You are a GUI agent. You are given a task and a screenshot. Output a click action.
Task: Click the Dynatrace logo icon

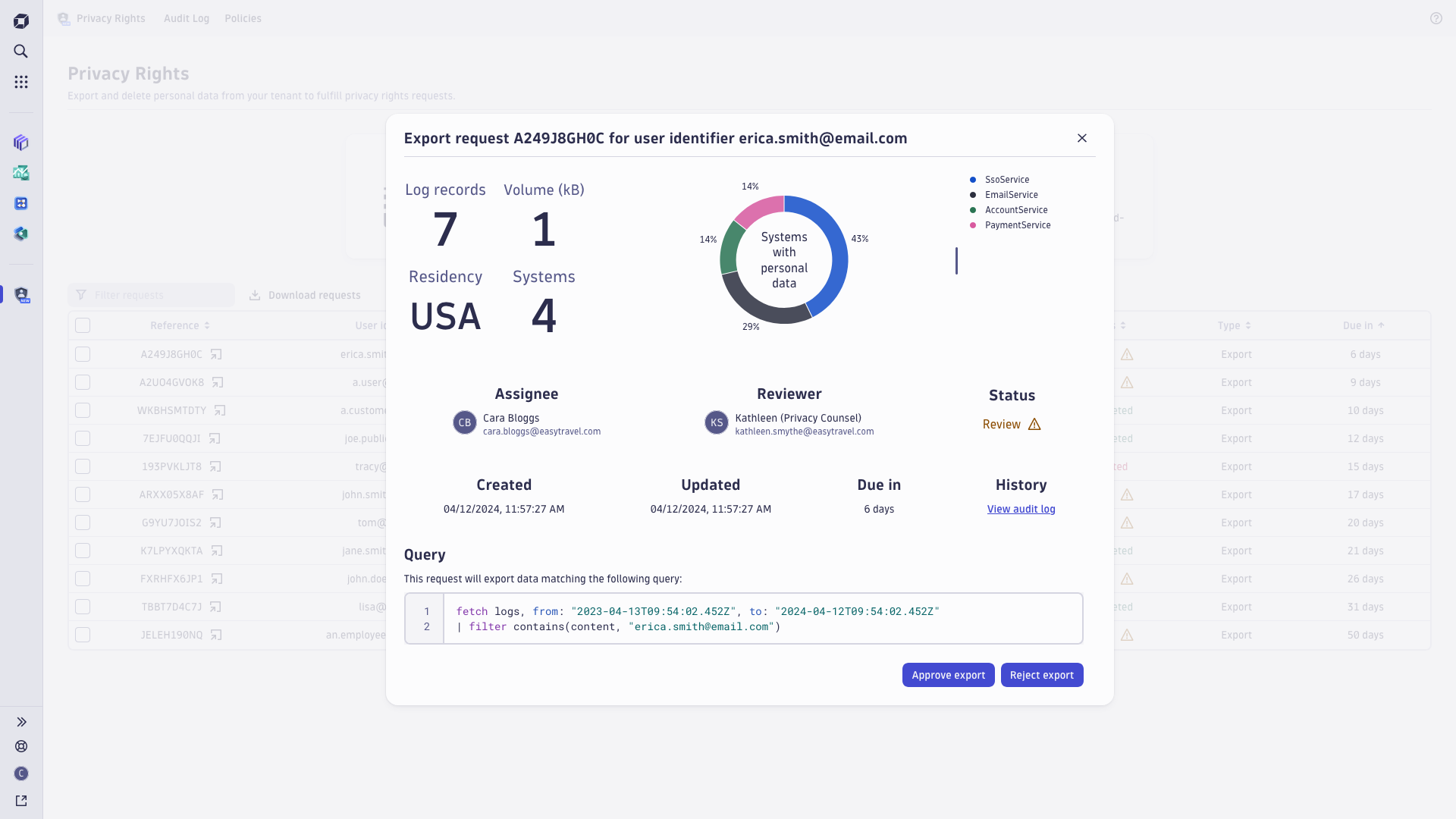click(x=21, y=21)
